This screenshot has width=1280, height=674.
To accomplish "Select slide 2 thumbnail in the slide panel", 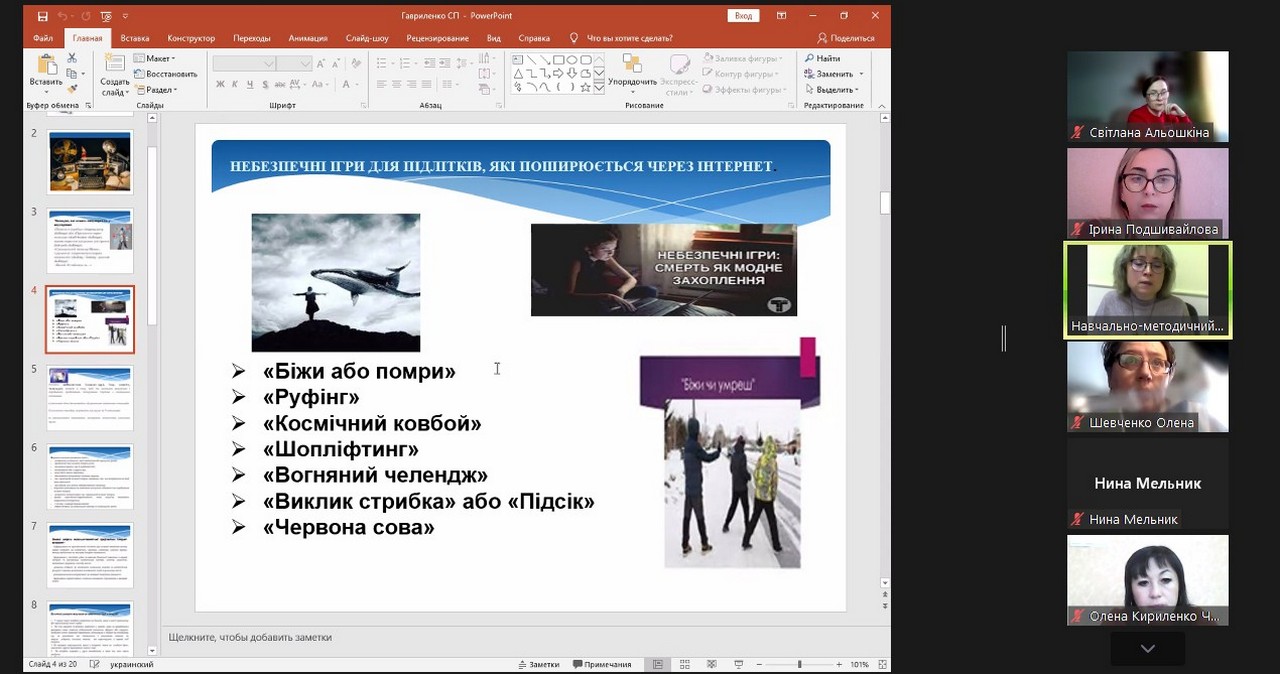I will click(90, 162).
